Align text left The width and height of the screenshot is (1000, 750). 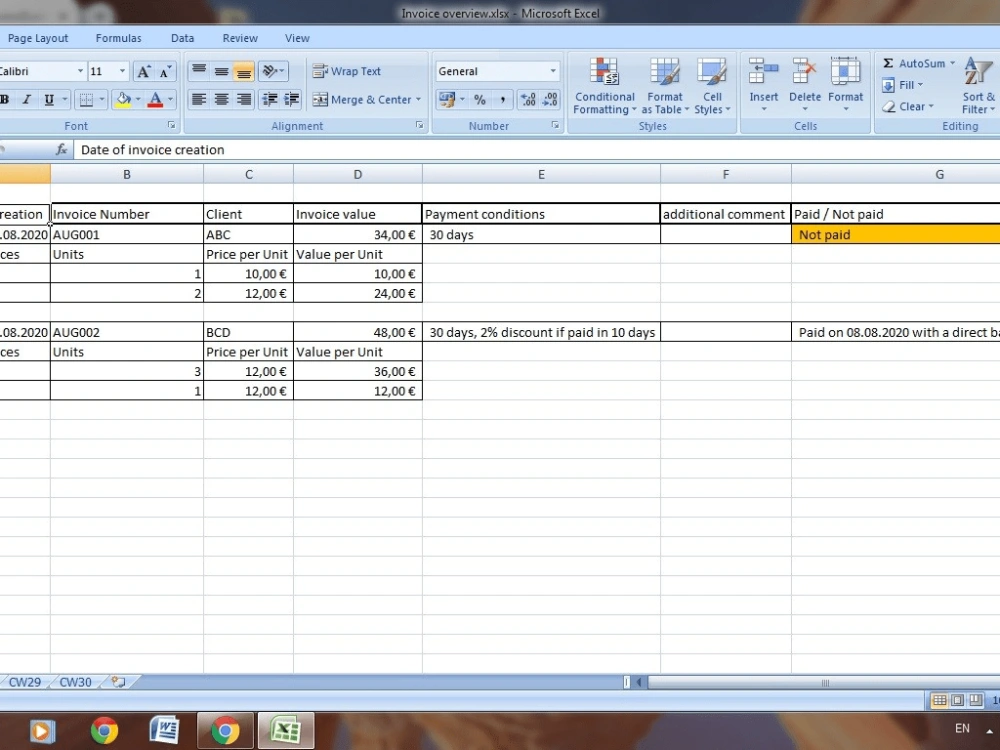pyautogui.click(x=199, y=99)
